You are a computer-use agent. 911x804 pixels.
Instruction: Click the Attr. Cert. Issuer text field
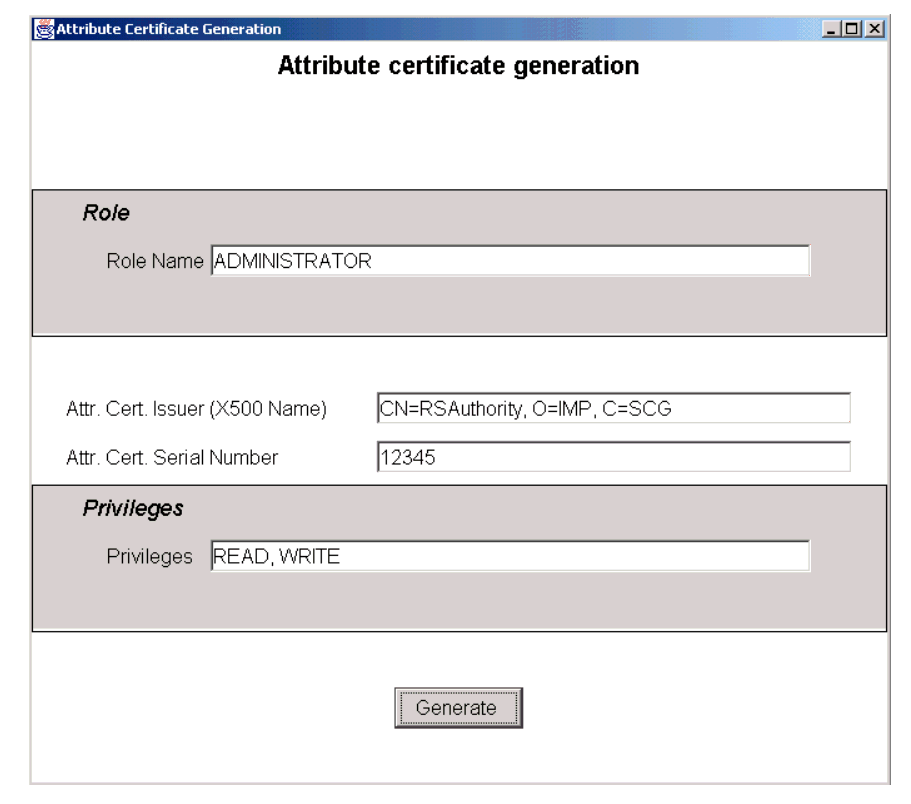pyautogui.click(x=612, y=408)
